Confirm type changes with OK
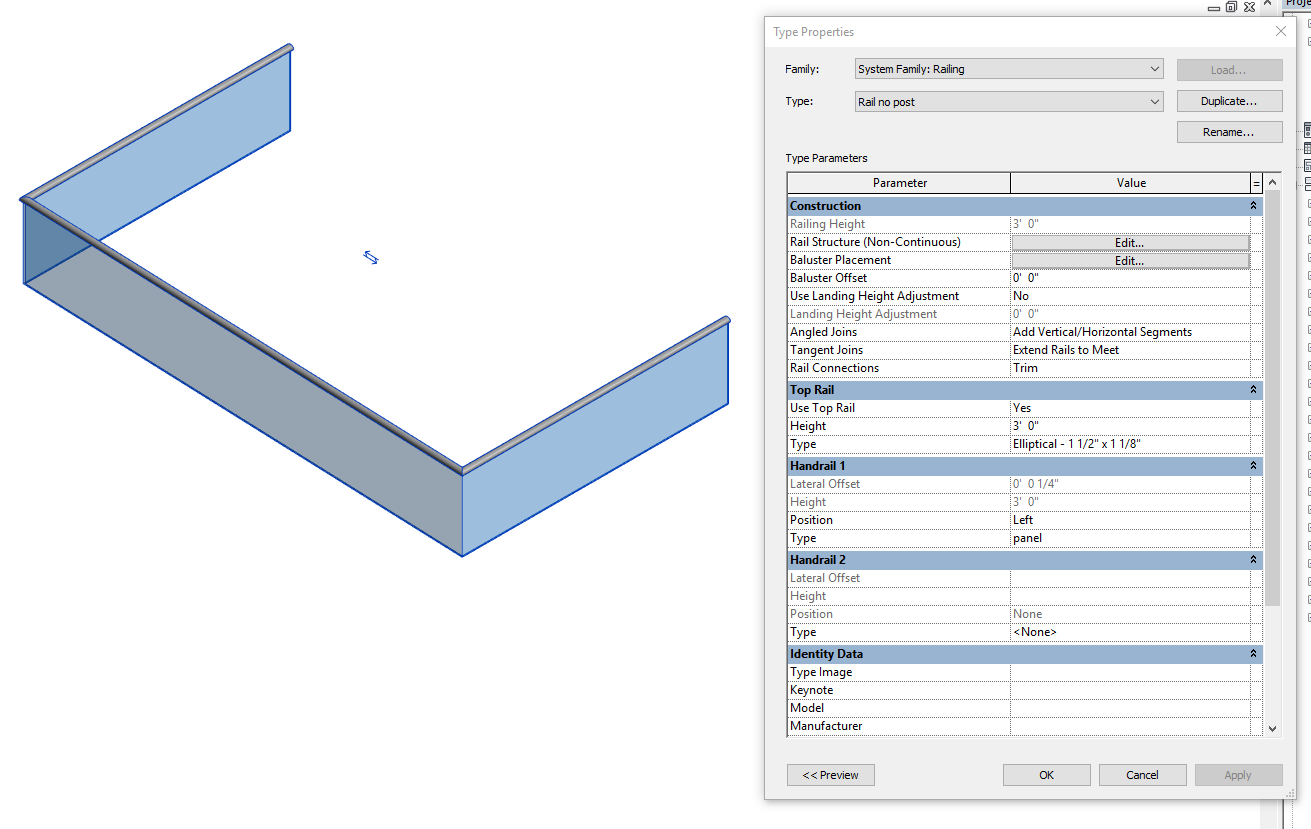 [1046, 774]
